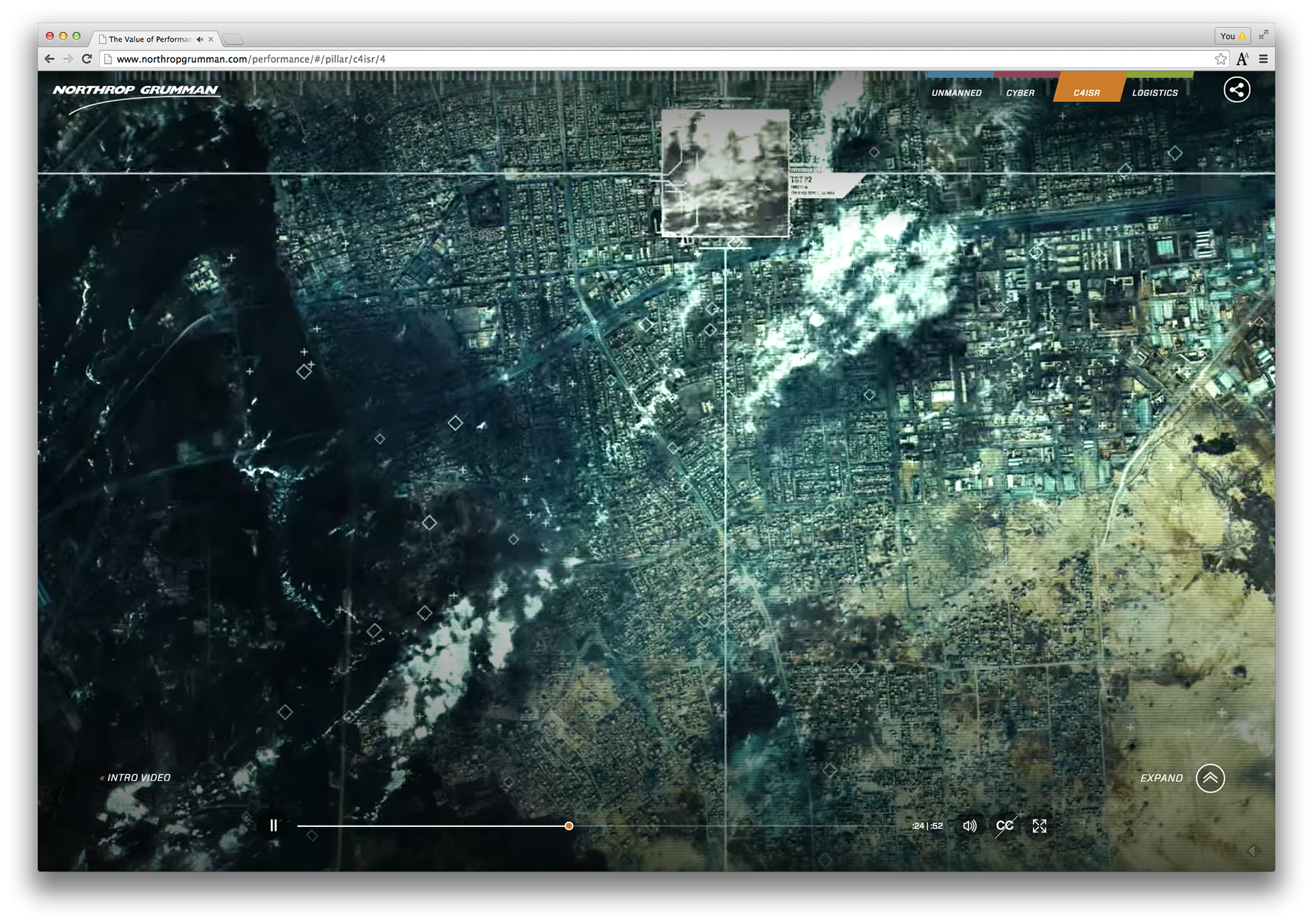Click the Expand chevron circle
The image size is (1313, 924).
pos(1210,778)
